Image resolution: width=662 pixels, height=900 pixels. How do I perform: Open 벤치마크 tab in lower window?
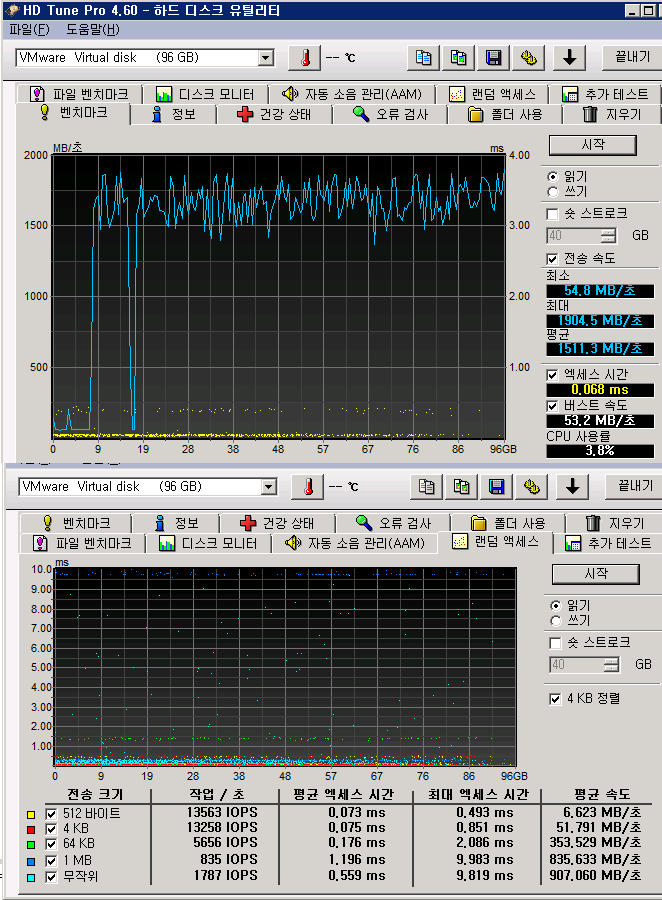tap(75, 523)
